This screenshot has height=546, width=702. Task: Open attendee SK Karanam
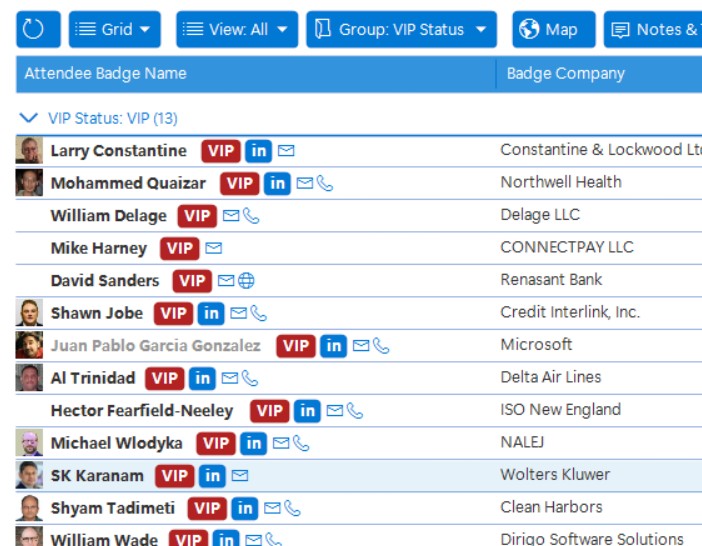tap(97, 476)
